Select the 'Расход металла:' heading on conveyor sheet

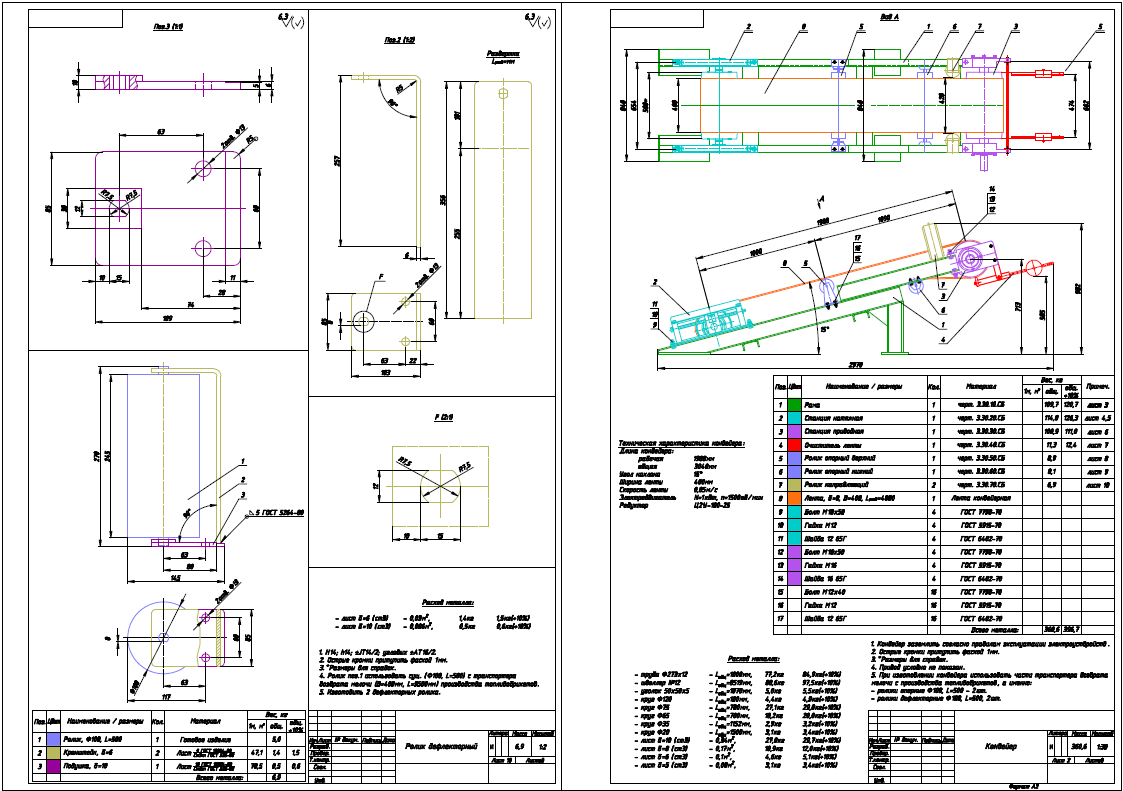[x=753, y=658]
